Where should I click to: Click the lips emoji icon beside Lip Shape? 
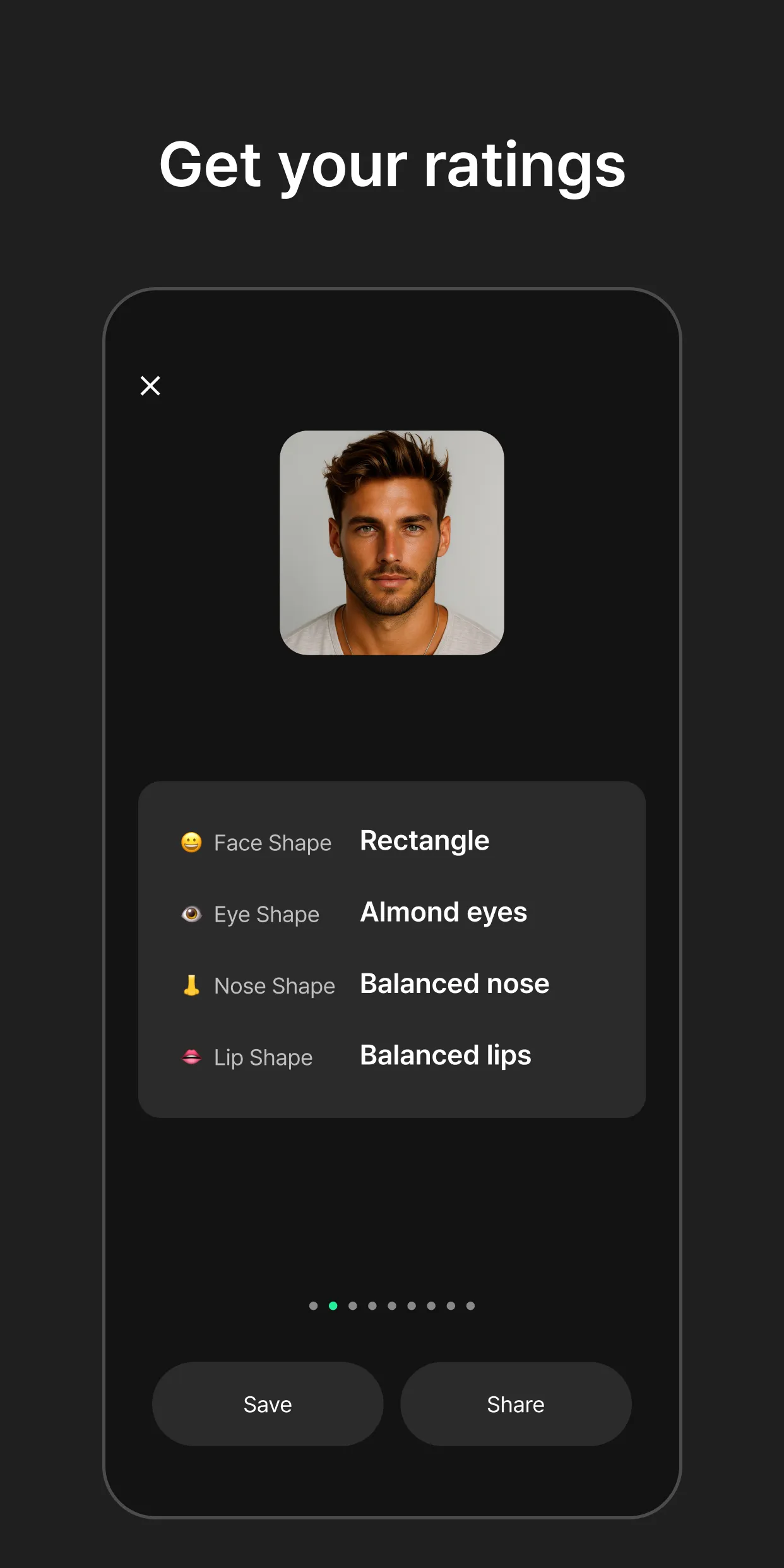point(191,1057)
